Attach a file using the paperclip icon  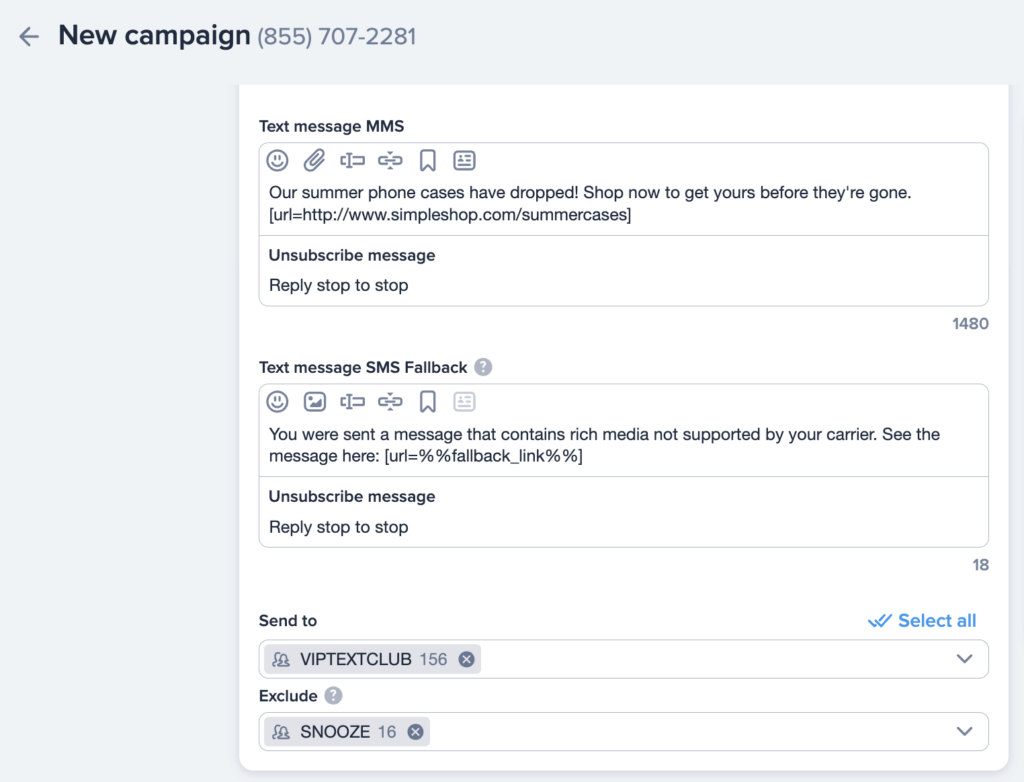[315, 160]
